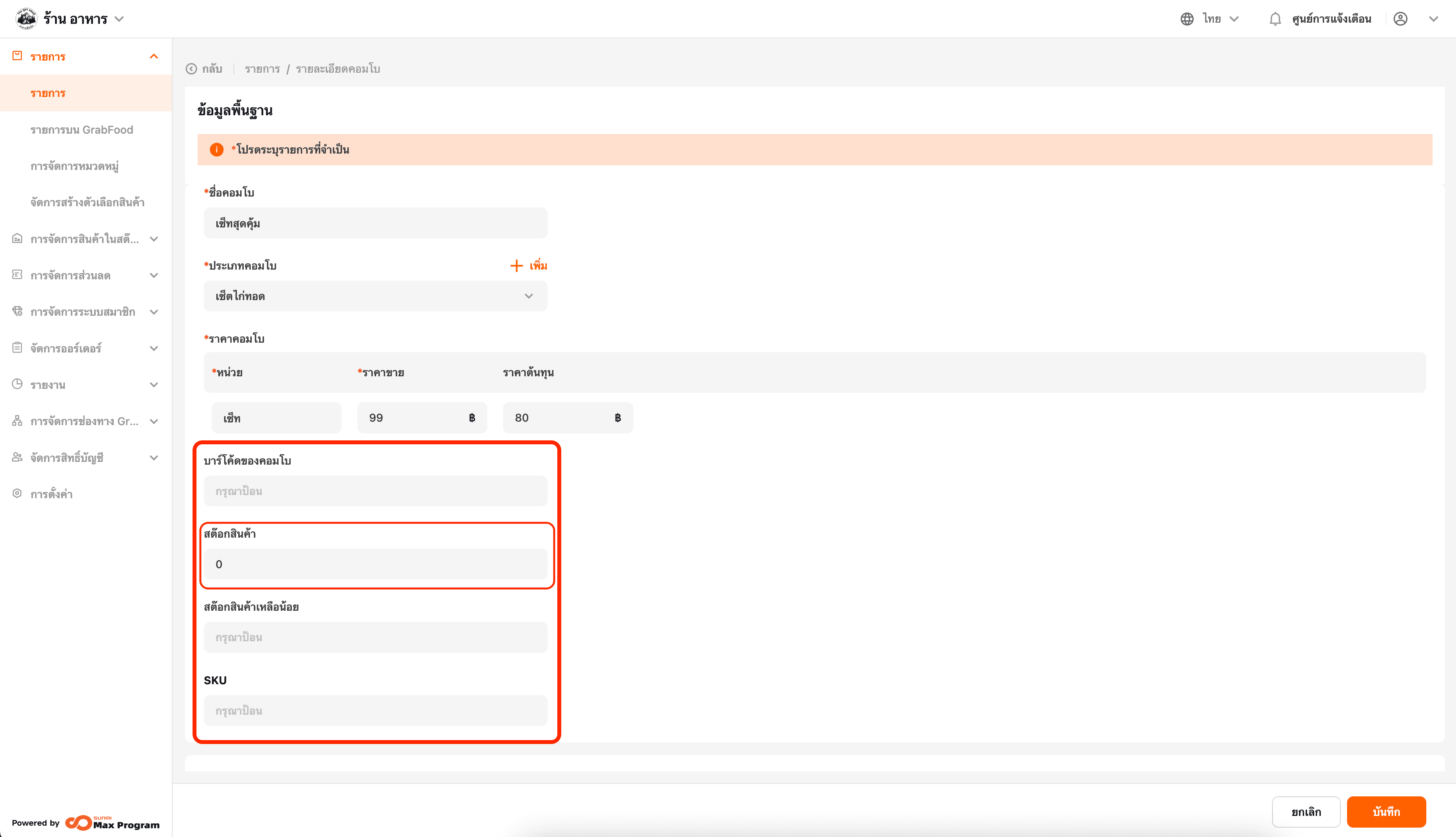Click the การจัดการส่วนลด discount icon
This screenshot has height=837, width=1456.
[x=17, y=275]
